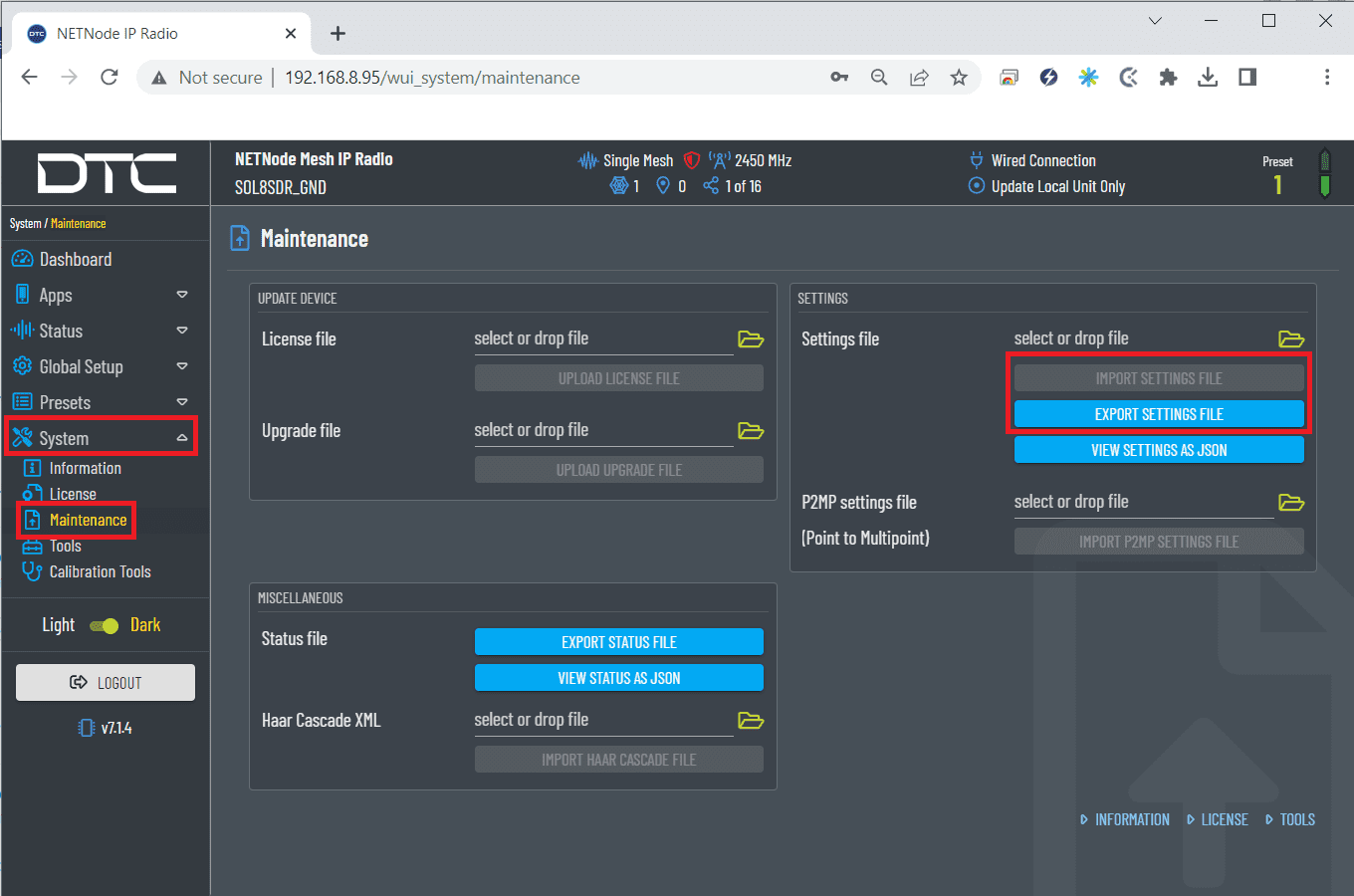
Task: Click Export Settings File button
Action: pos(1159,414)
